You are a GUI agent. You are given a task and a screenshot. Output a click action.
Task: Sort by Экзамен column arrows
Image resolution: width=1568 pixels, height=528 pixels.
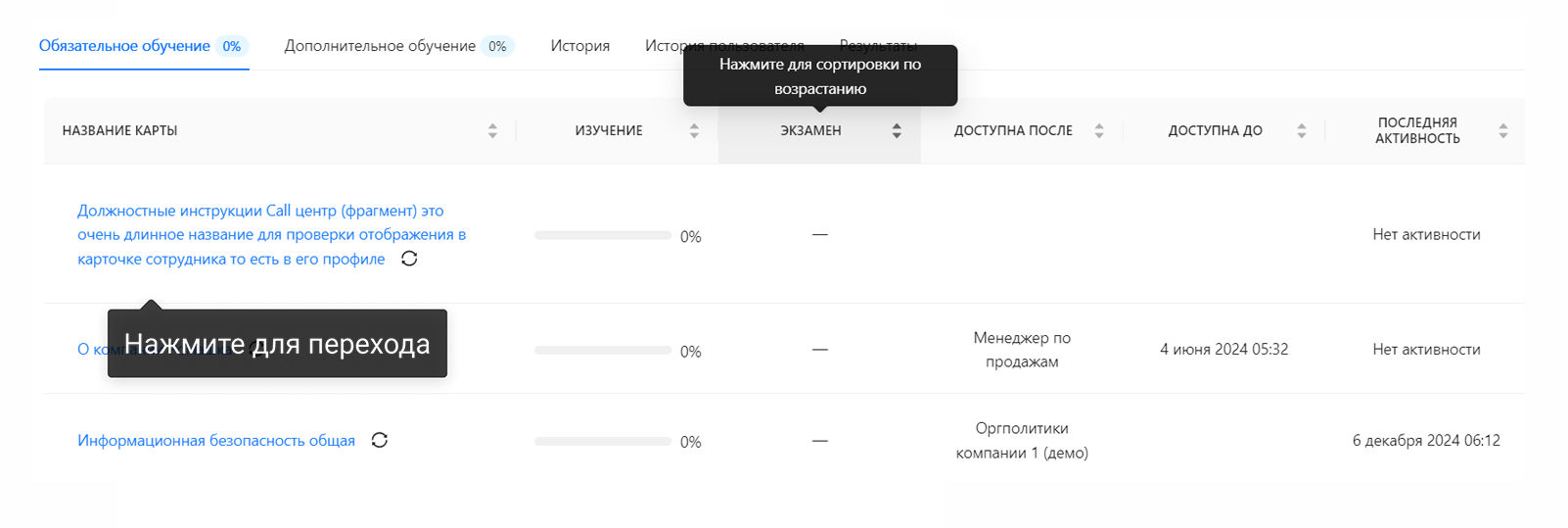point(897,130)
